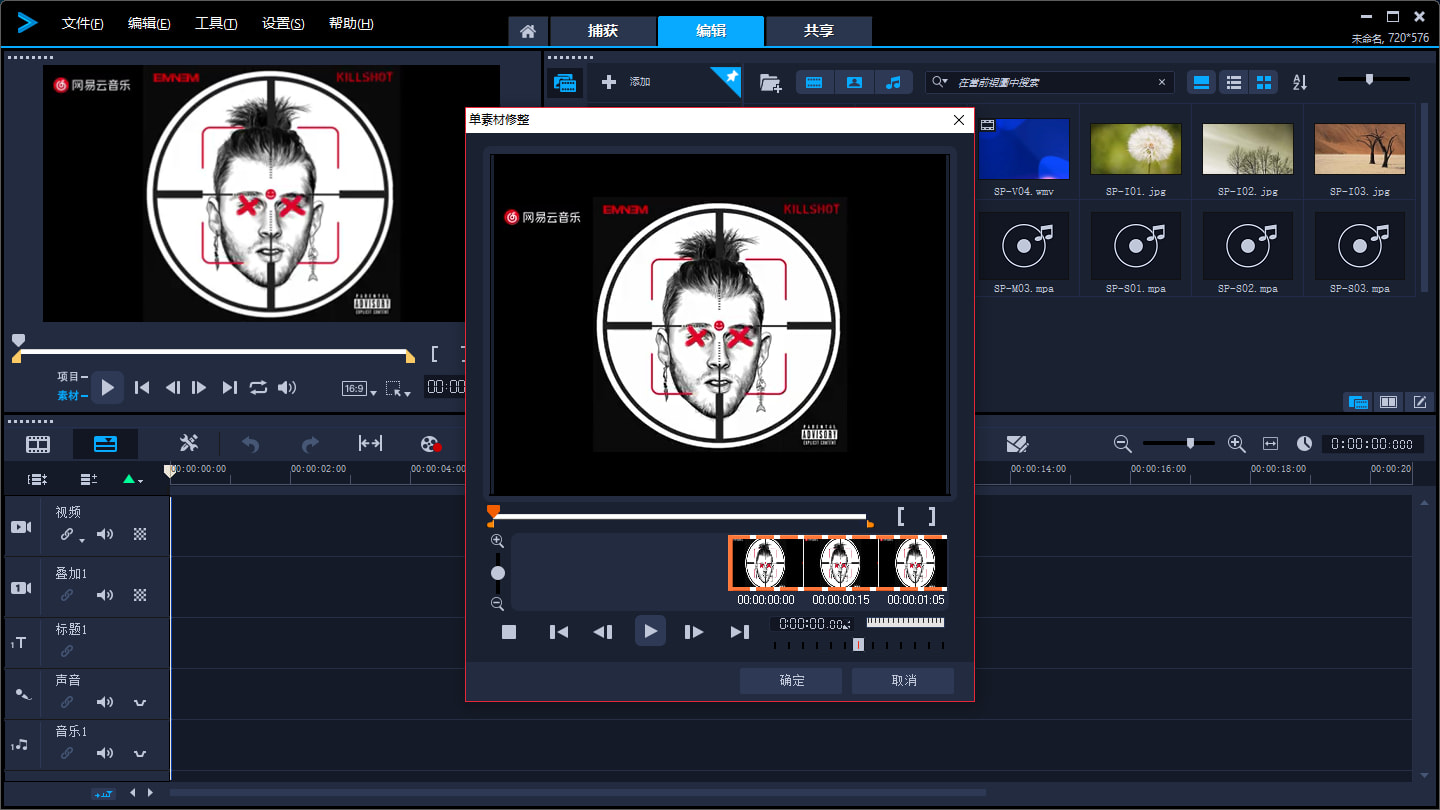The width and height of the screenshot is (1440, 810).
Task: Clear the library search text
Action: tap(1162, 82)
